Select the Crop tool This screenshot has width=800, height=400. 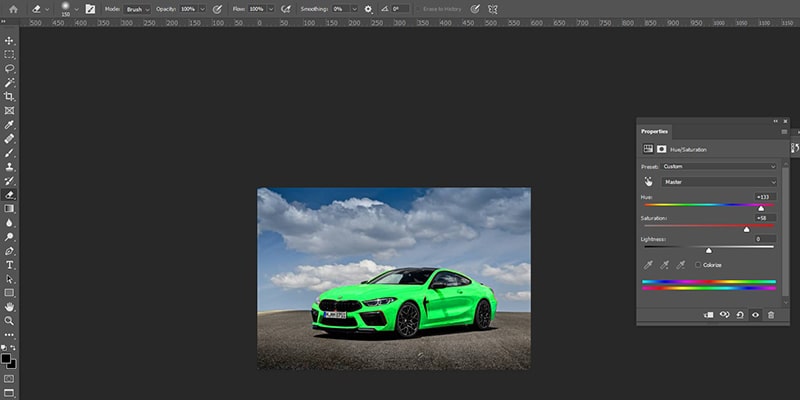tap(9, 96)
